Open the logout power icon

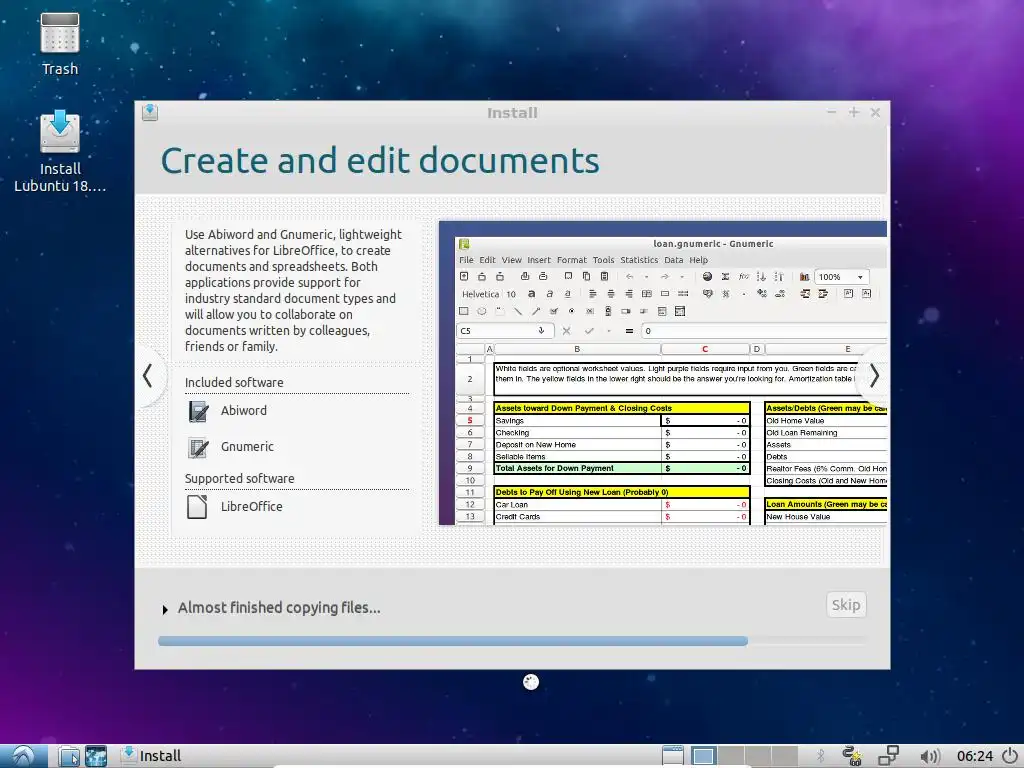click(x=1010, y=756)
